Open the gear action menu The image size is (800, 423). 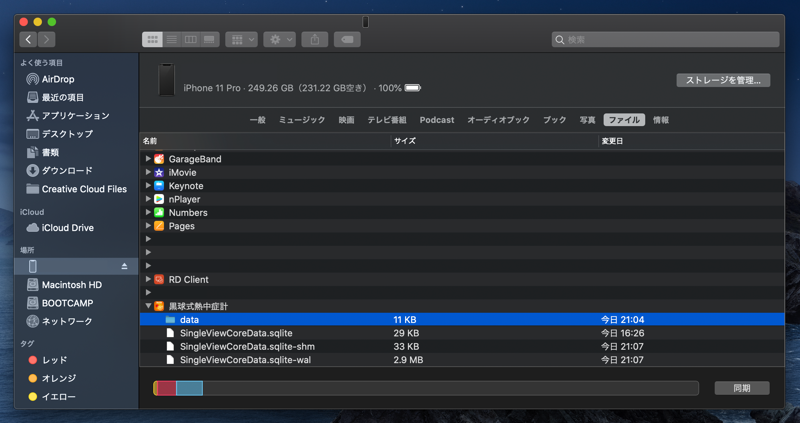click(x=280, y=39)
